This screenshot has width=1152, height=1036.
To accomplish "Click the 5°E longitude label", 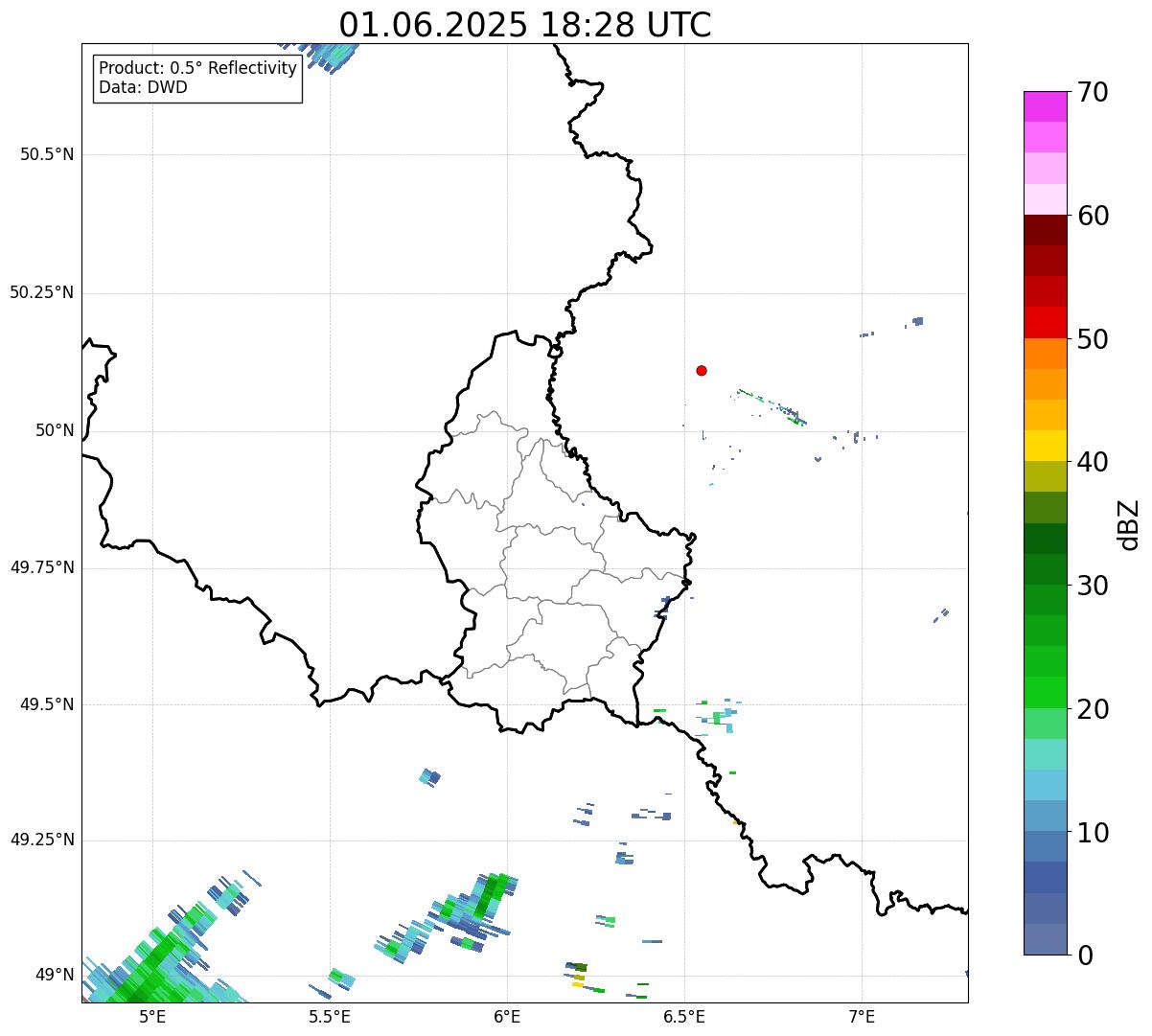I will pyautogui.click(x=152, y=1016).
